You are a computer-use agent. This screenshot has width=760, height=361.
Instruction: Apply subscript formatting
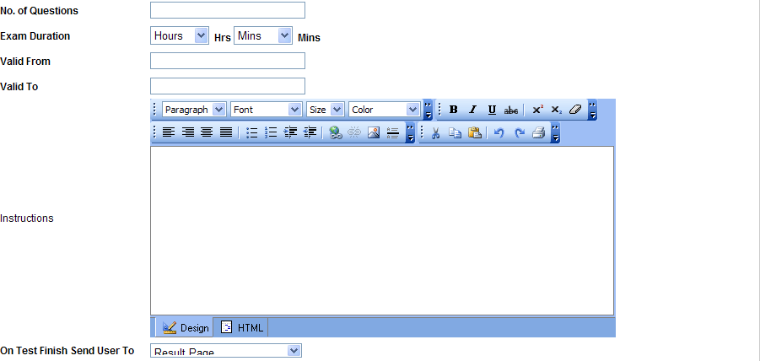coord(556,110)
